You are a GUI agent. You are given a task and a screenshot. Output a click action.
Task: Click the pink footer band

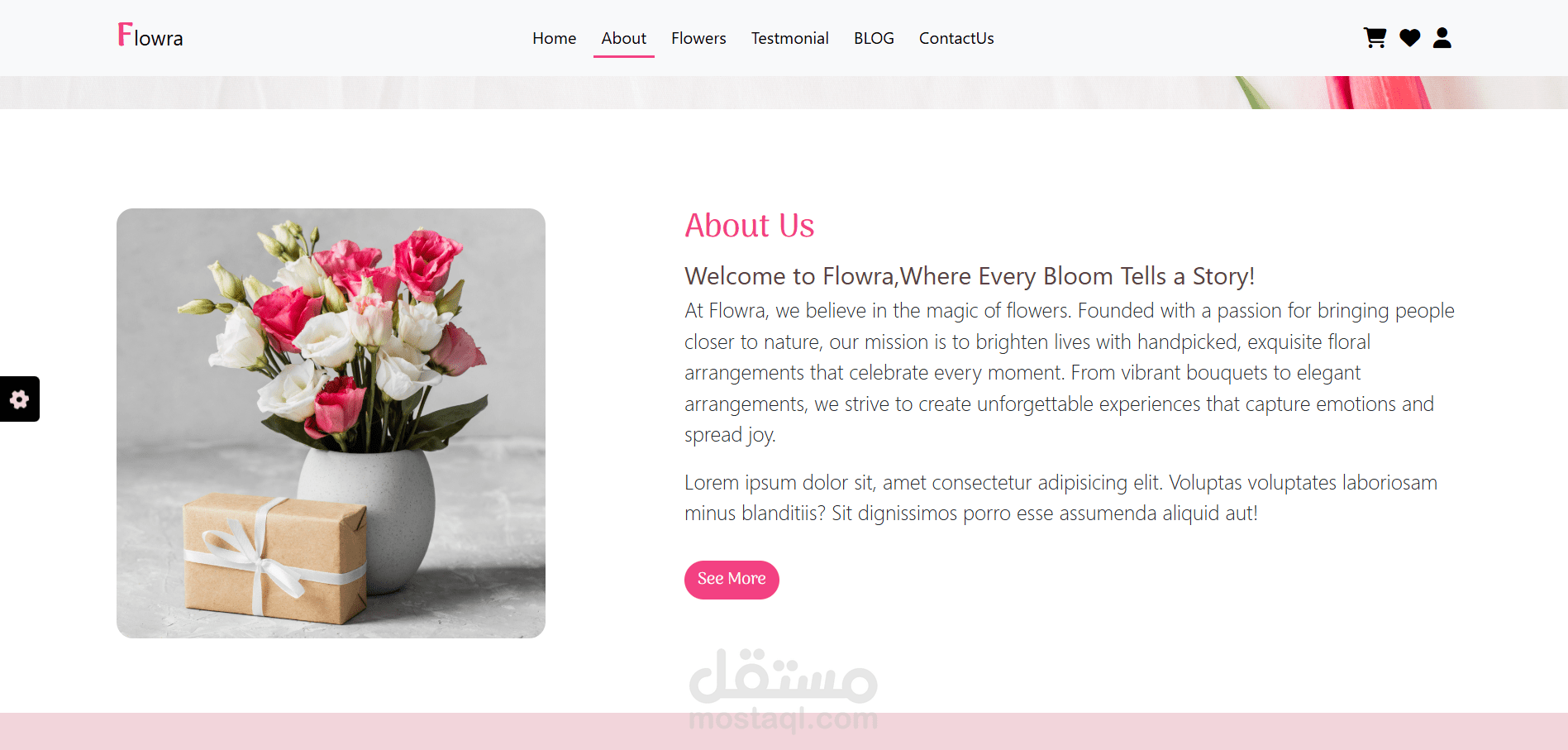click(x=784, y=732)
